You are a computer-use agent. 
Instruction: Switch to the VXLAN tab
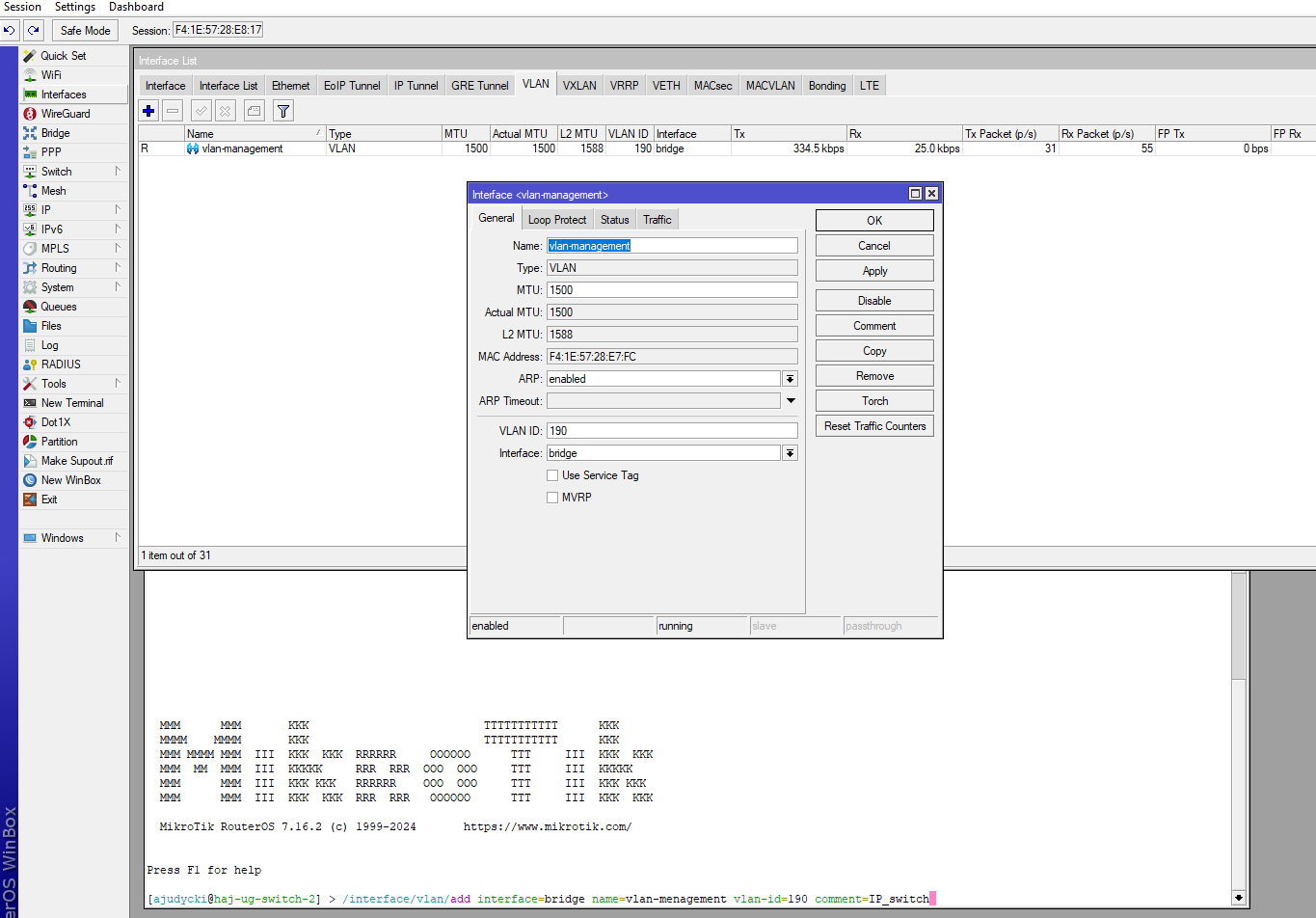[579, 86]
